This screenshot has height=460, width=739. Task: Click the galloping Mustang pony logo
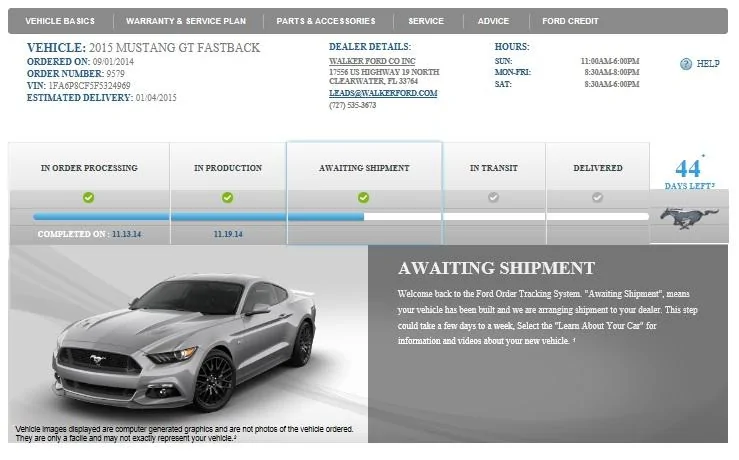(x=689, y=217)
